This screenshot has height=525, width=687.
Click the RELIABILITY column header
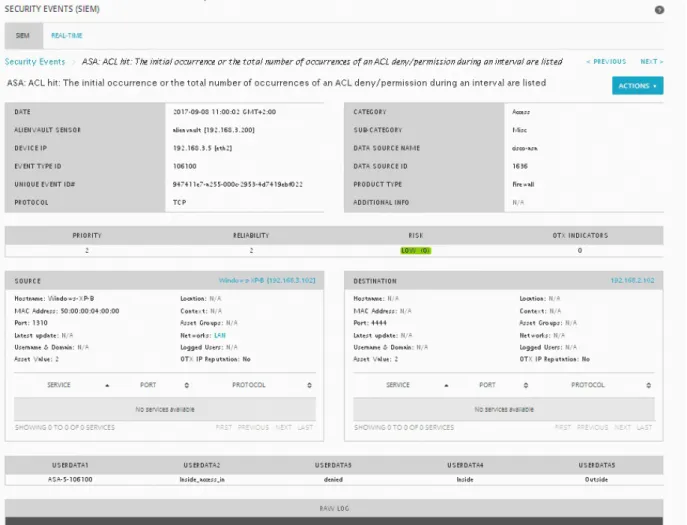[x=251, y=235]
